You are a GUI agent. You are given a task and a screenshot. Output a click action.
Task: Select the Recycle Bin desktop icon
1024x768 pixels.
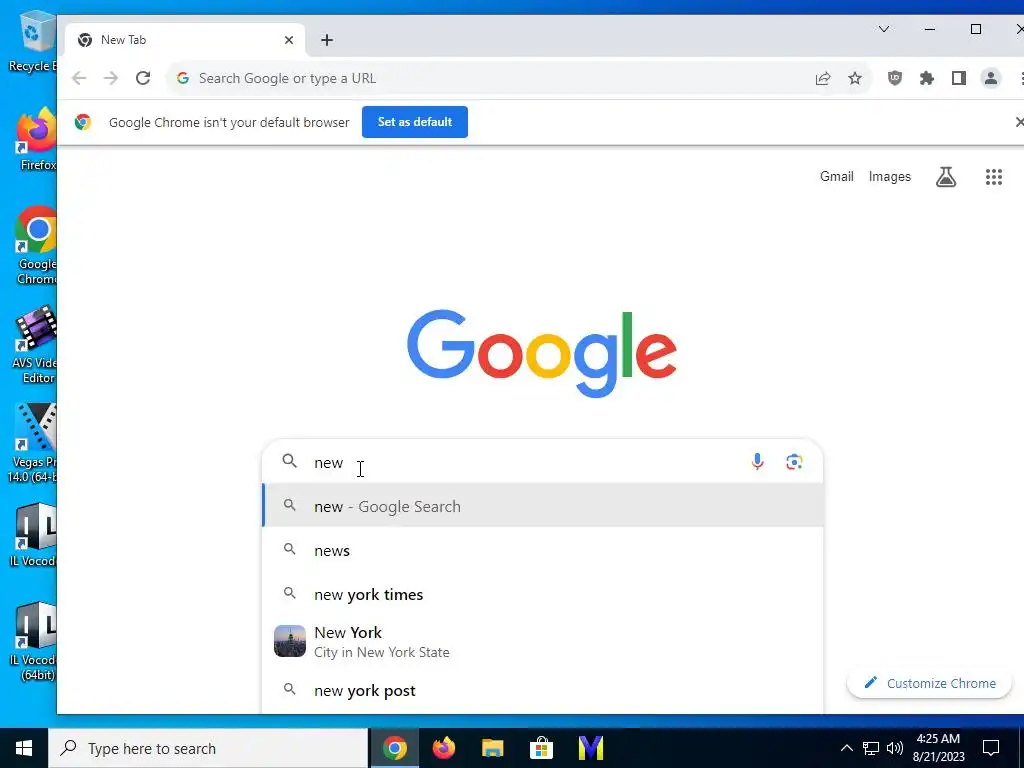[x=33, y=42]
